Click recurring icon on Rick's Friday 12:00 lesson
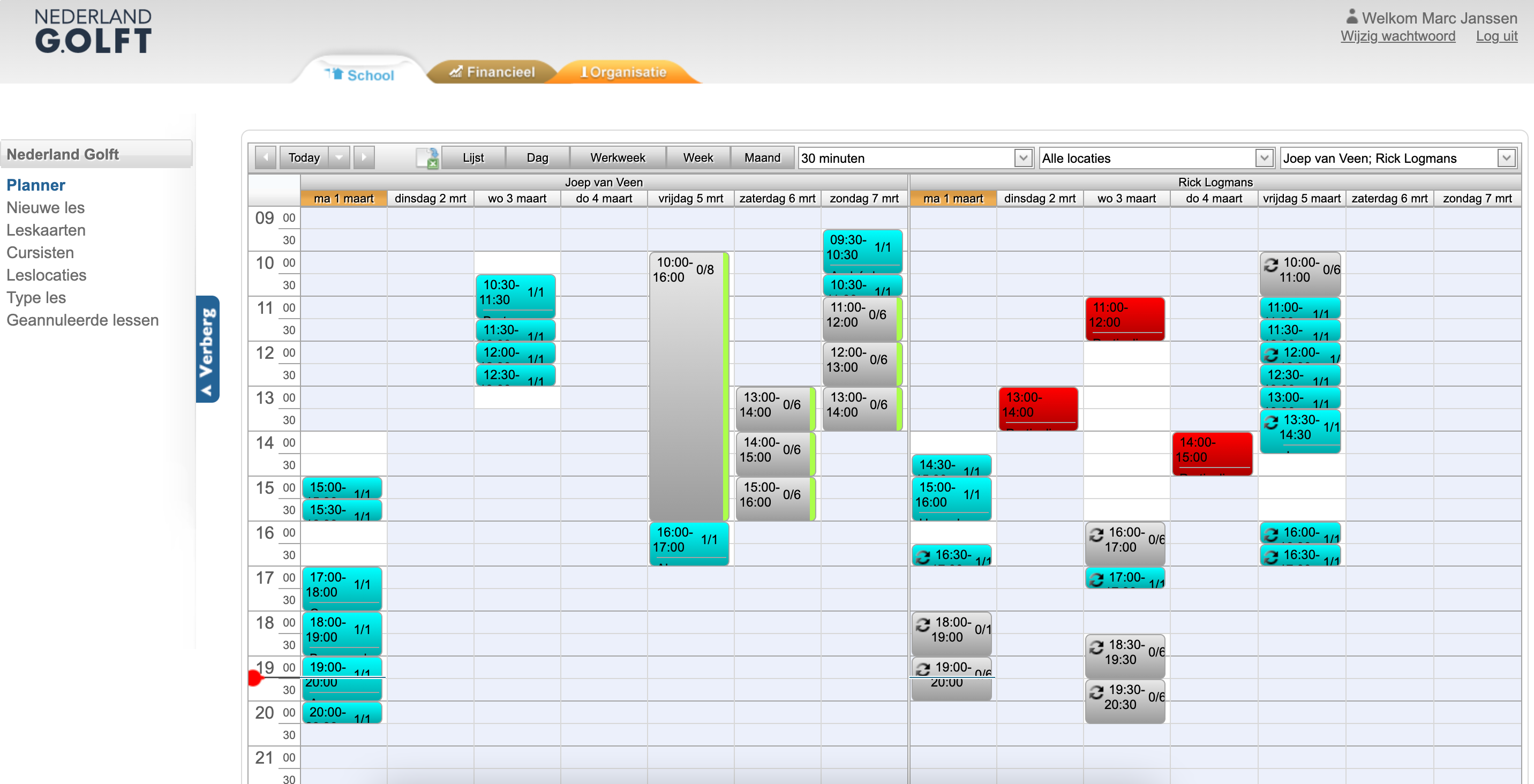This screenshot has height=784, width=1534. 1271,355
